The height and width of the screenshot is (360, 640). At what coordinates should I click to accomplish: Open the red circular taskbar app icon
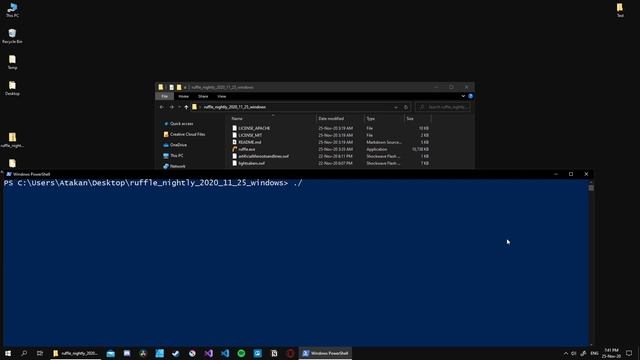(290, 353)
